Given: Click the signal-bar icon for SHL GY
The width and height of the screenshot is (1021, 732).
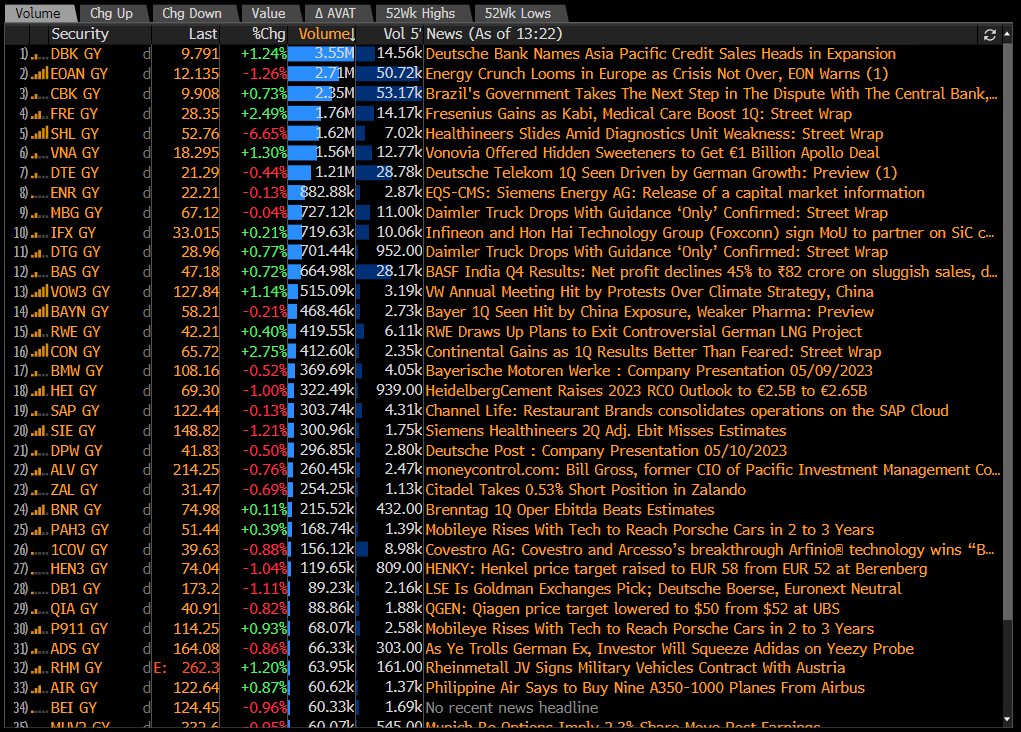Looking at the screenshot, I should click(40, 134).
